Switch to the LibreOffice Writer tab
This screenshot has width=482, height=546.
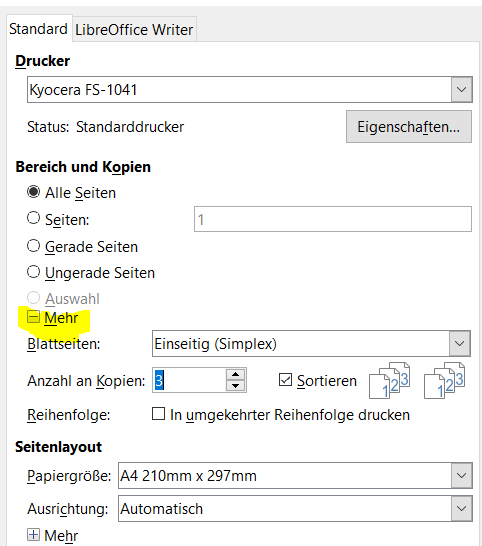(x=134, y=29)
